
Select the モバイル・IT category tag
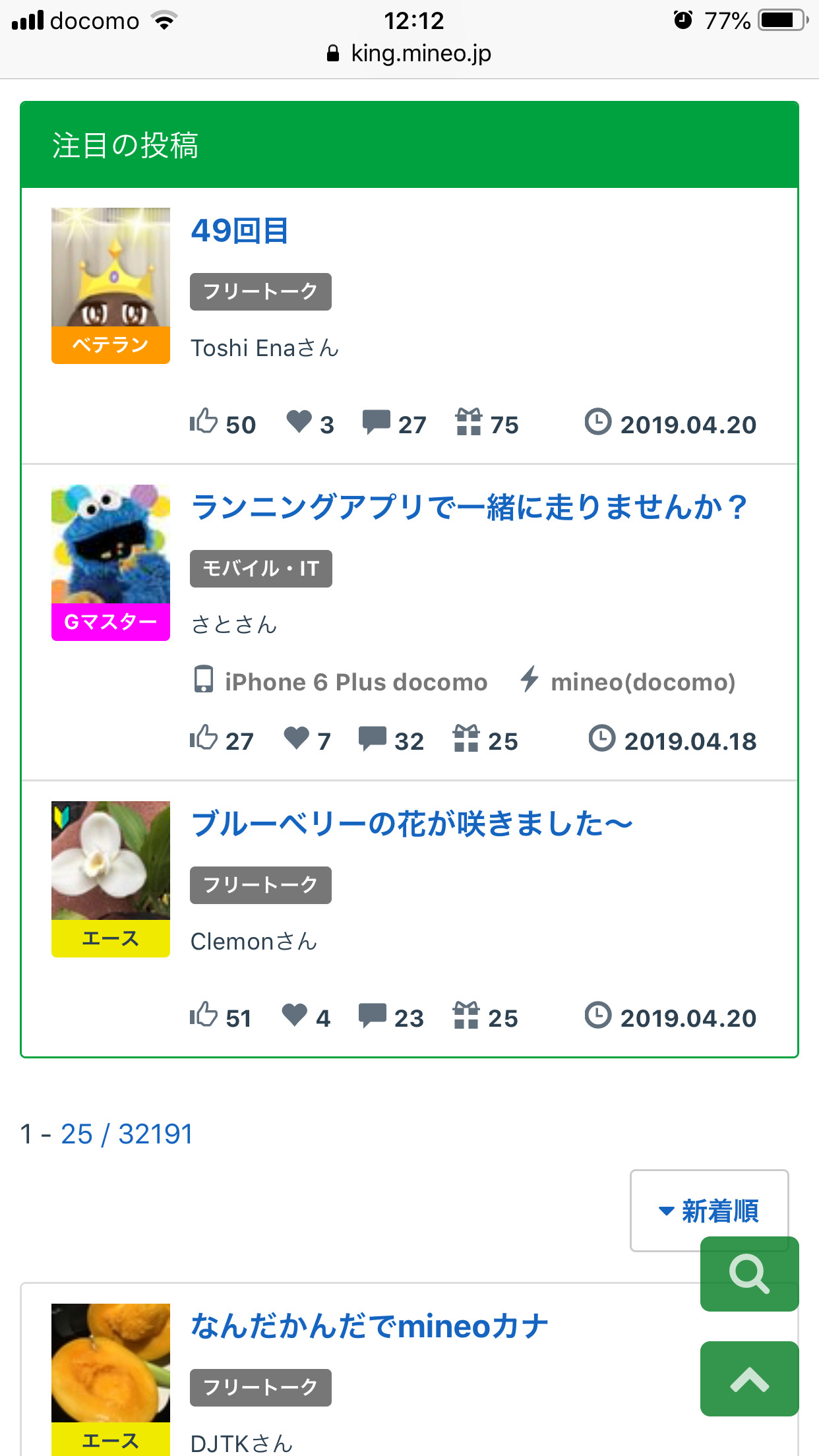click(260, 568)
